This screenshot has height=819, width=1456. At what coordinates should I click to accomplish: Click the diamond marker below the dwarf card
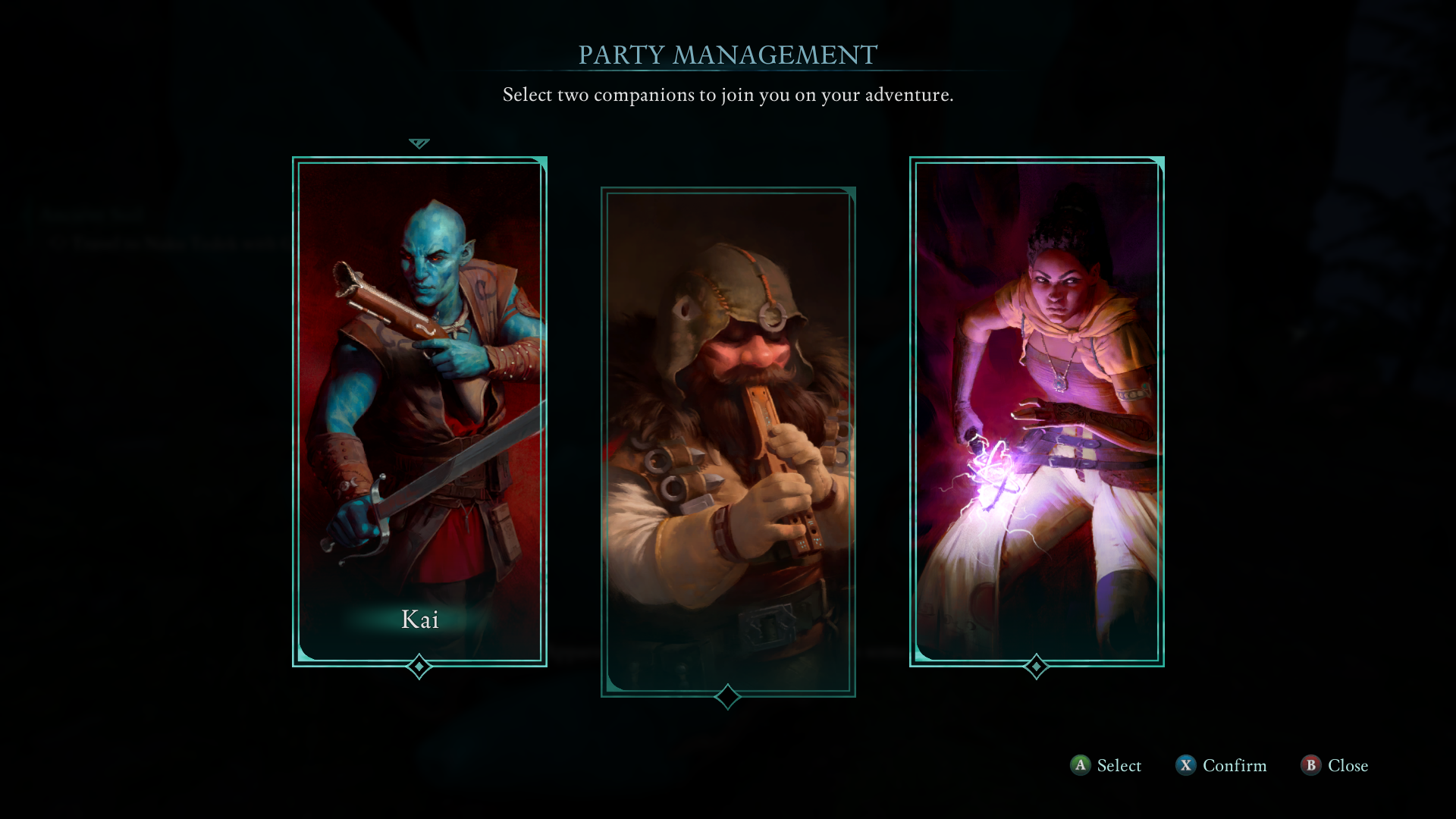pos(727,697)
